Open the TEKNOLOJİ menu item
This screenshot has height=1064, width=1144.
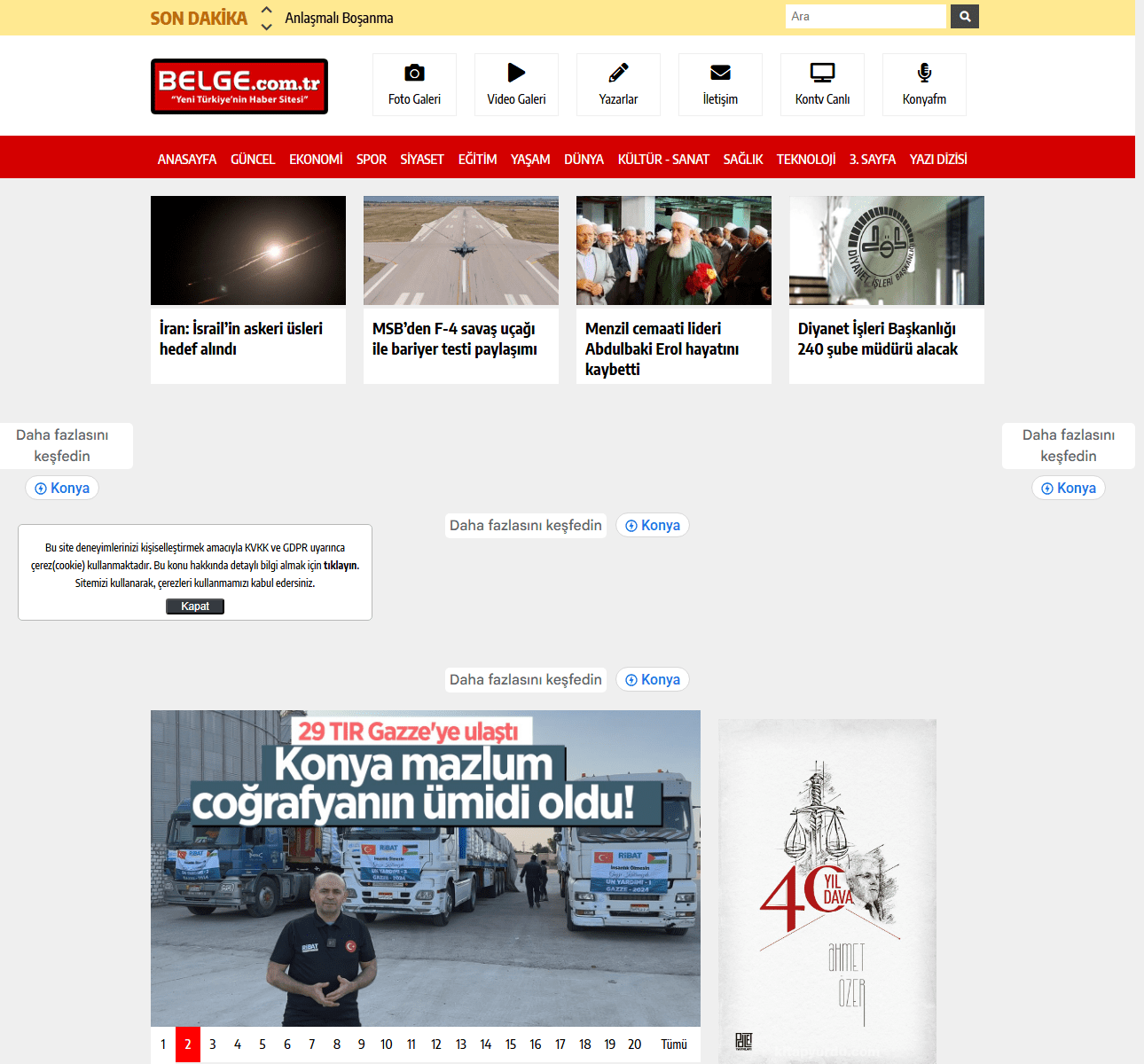(805, 160)
